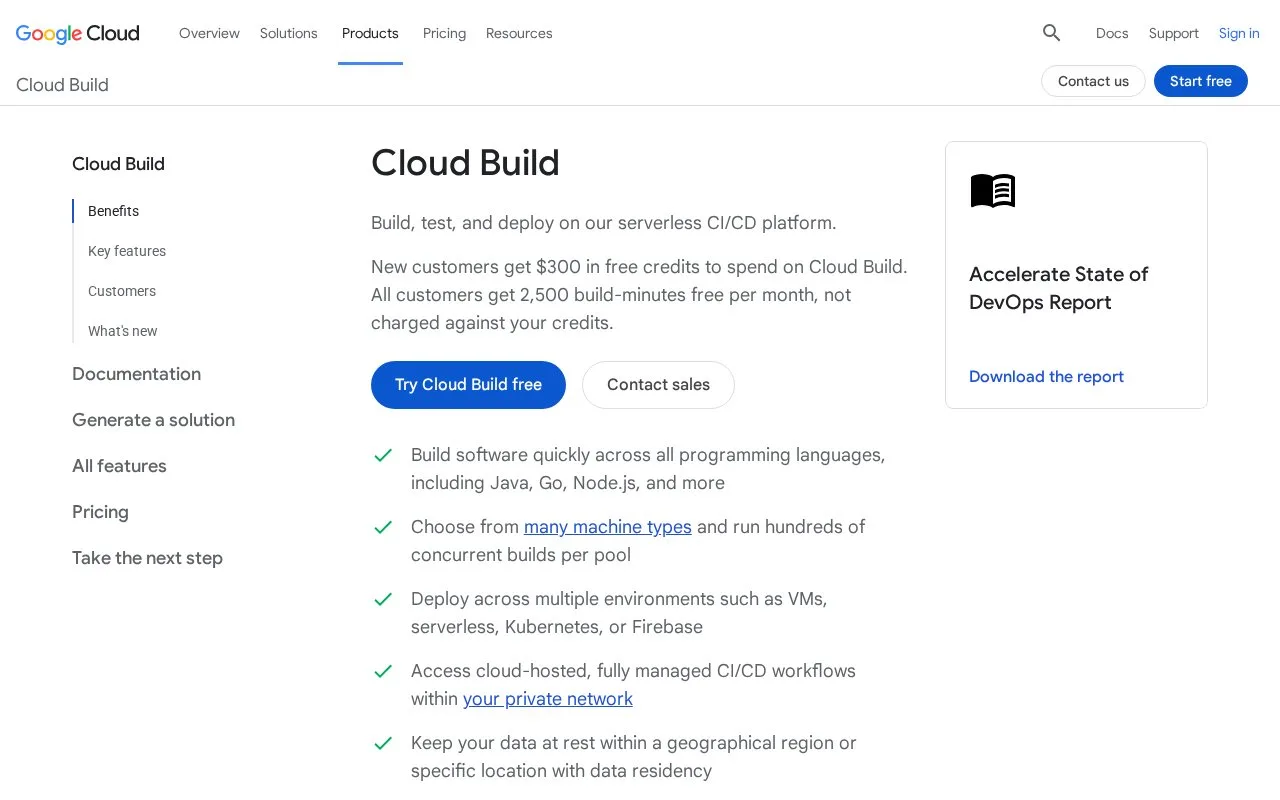Click Try Cloud Build free button

pyautogui.click(x=468, y=385)
